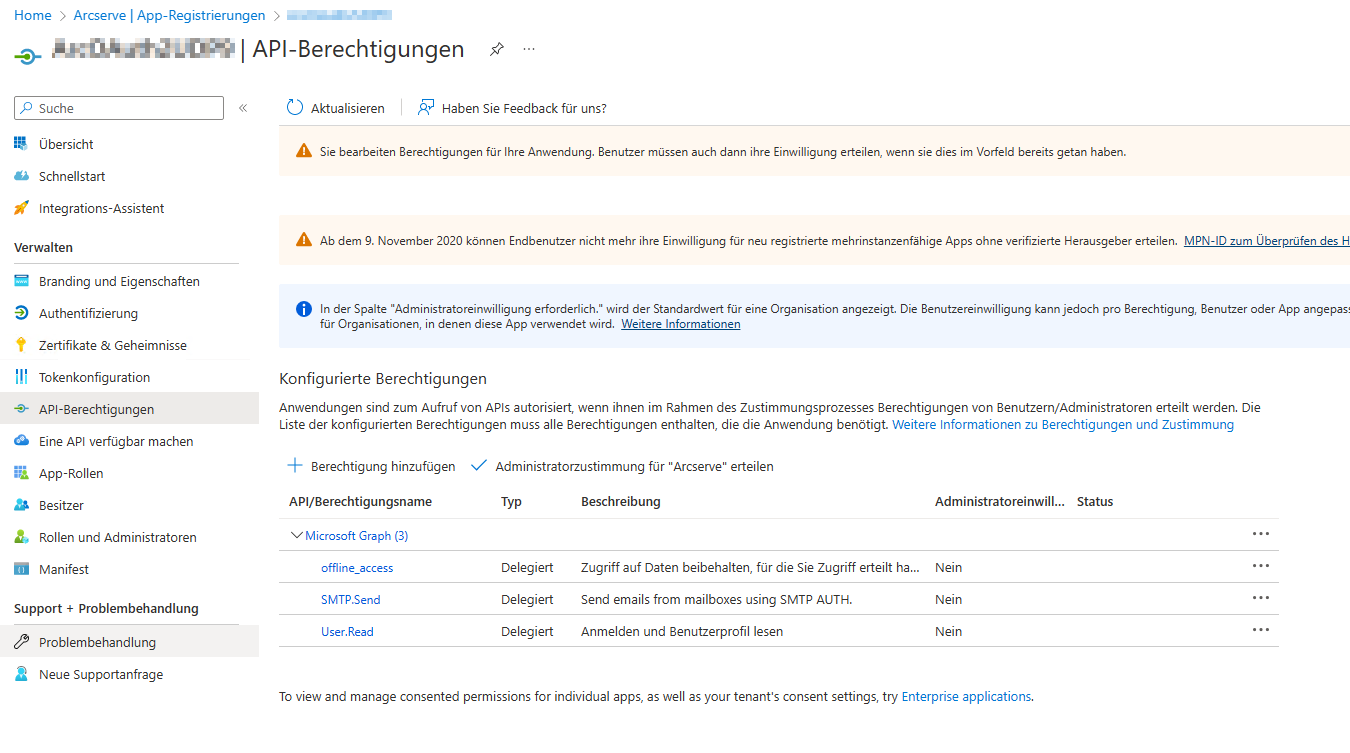Open the ellipsis menu in the Microsoft Graph row
The image size is (1350, 753).
click(1261, 534)
